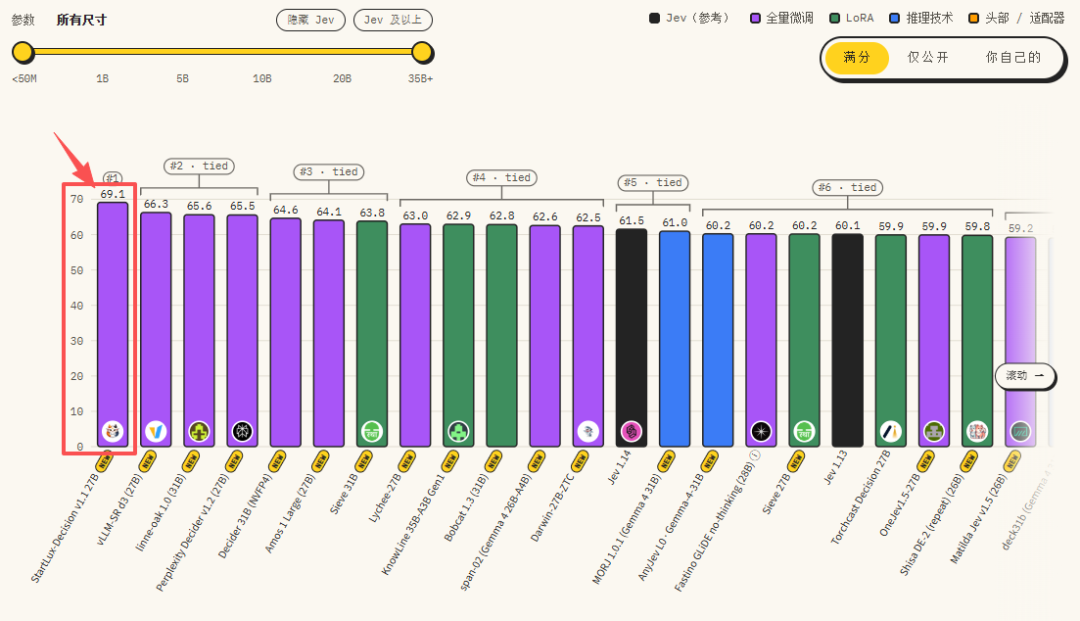Toggle the LoRA legend entry
This screenshot has width=1080, height=621.
(852, 18)
